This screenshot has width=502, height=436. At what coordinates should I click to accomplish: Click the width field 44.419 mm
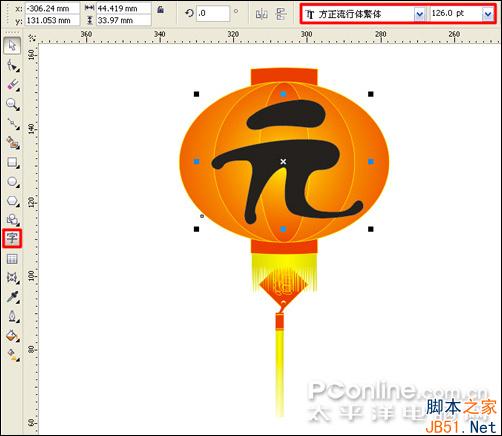coord(124,8)
